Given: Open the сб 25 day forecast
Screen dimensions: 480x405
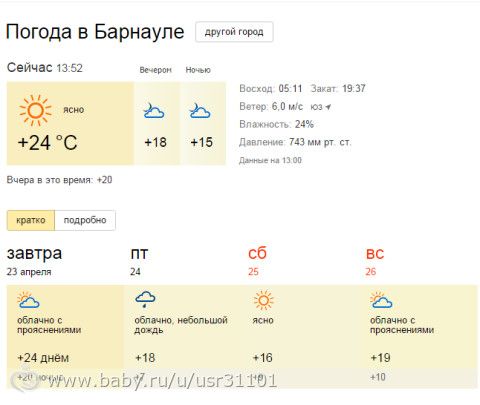Looking at the screenshot, I should [x=257, y=261].
